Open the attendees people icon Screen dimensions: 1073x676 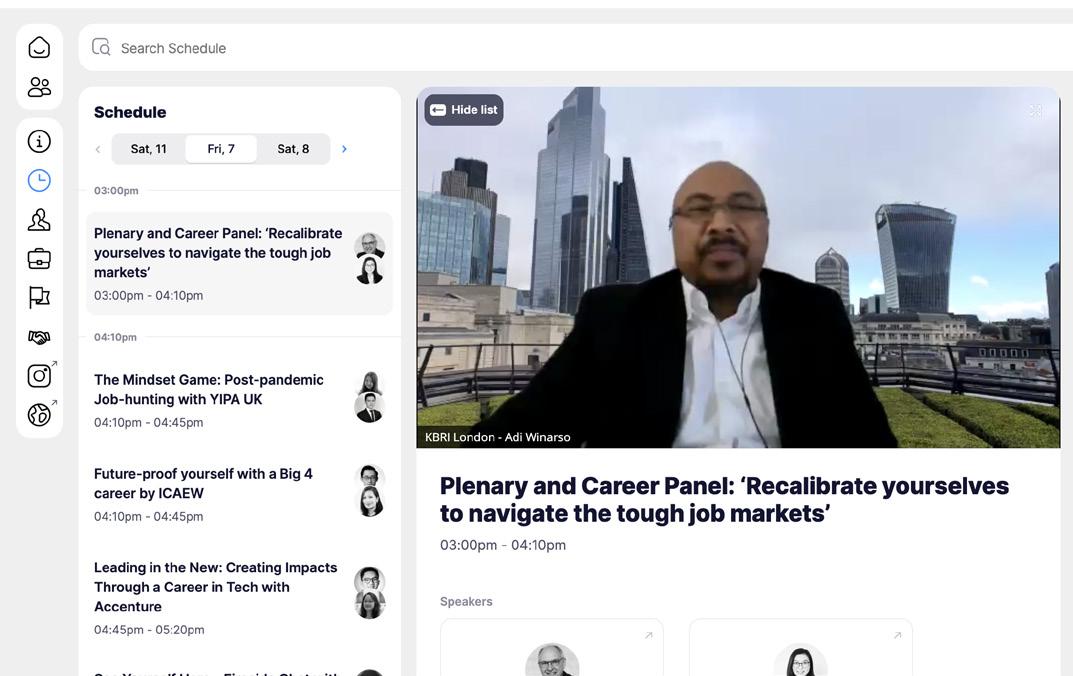(39, 87)
